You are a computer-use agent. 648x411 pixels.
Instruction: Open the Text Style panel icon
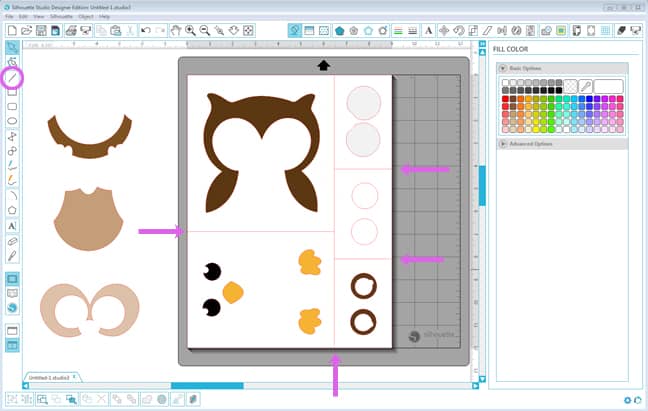[x=427, y=31]
